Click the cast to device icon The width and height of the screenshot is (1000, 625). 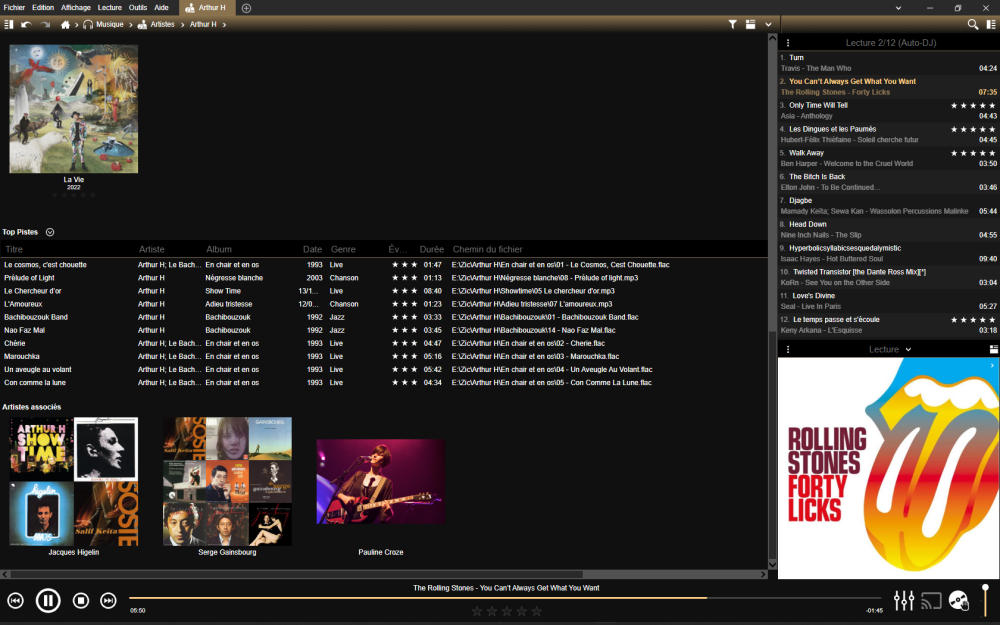click(931, 600)
